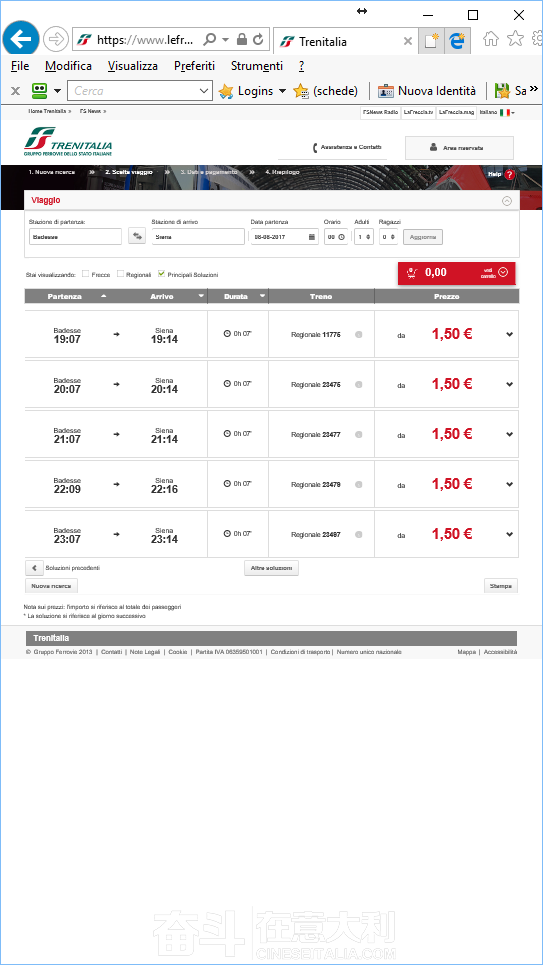Click the info dot for Regionale 11776
Viewport: 543px width, 965px height.
(x=359, y=334)
